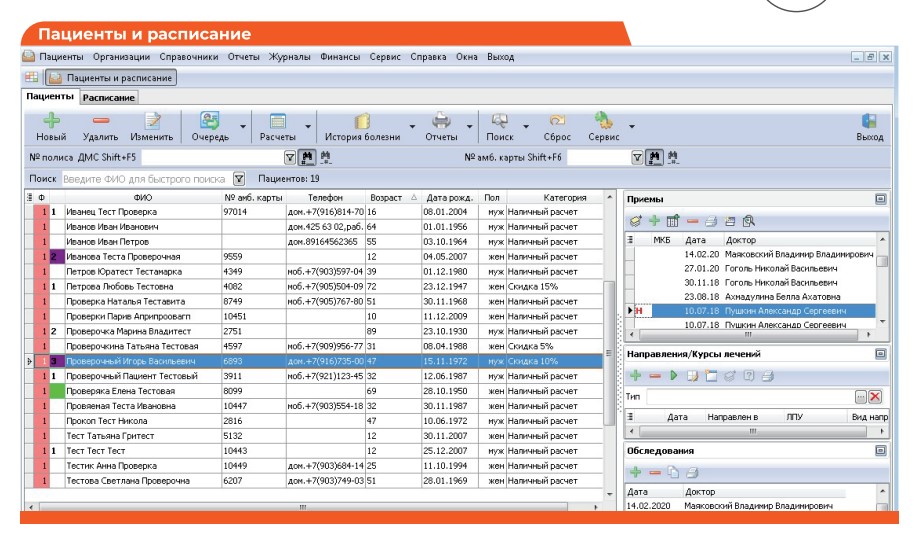This screenshot has width=914, height=539.
Task: Open dropdown arrow next to Расчеты
Action: (308, 126)
